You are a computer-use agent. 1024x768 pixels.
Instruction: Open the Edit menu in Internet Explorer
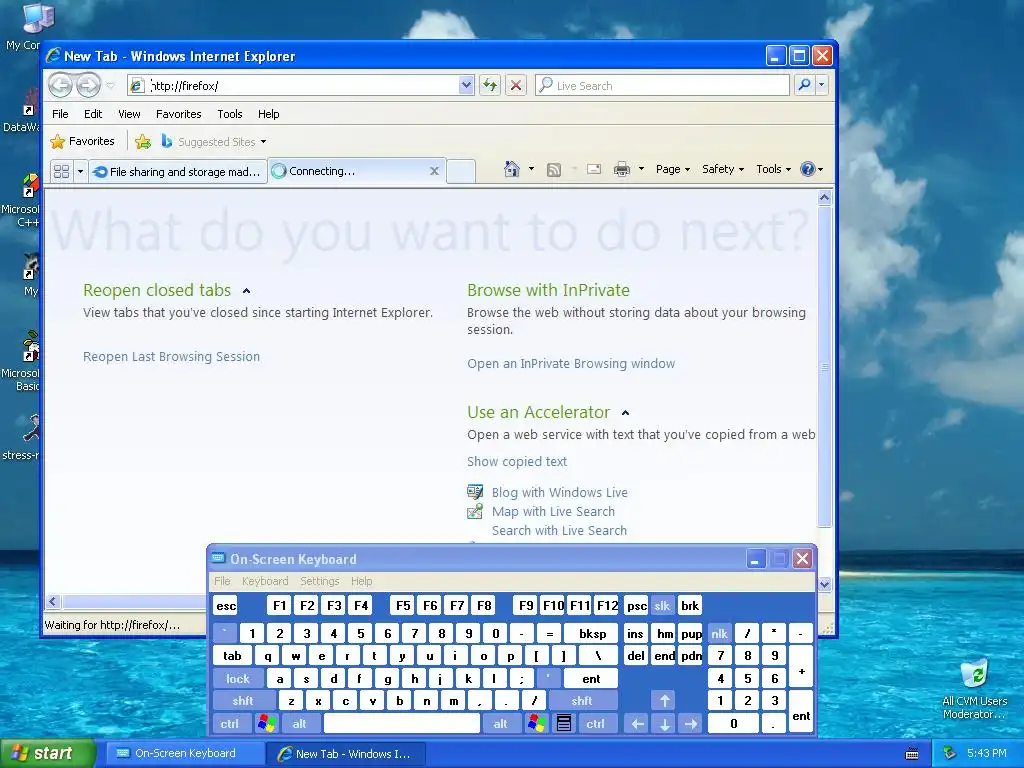pyautogui.click(x=93, y=114)
